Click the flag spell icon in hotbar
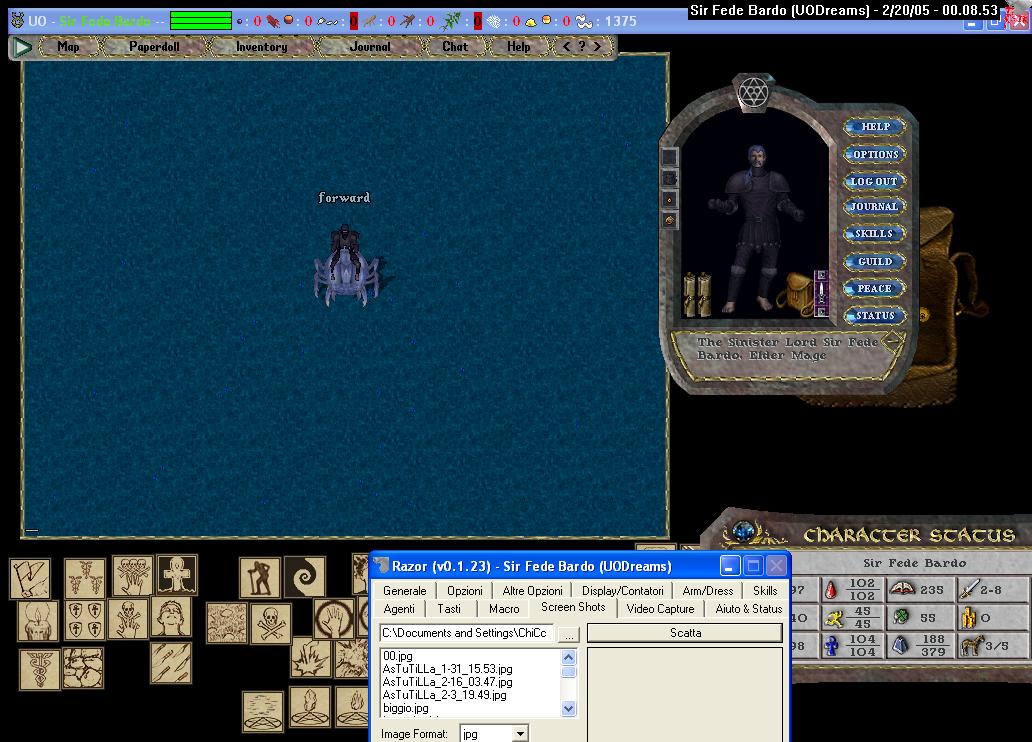1032x742 pixels. pyautogui.click(x=30, y=579)
